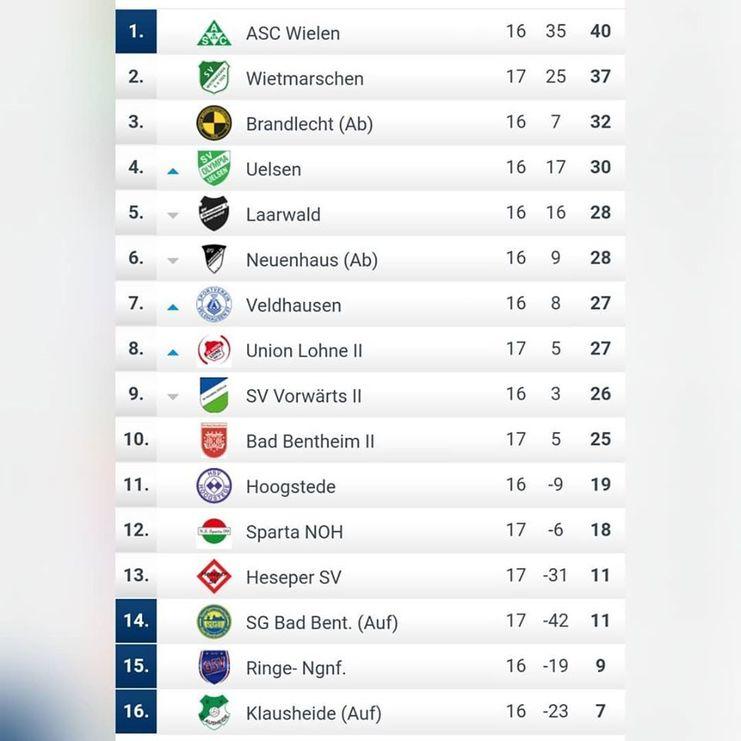Click the Klausheide green crest
This screenshot has width=741, height=741.
[214, 712]
